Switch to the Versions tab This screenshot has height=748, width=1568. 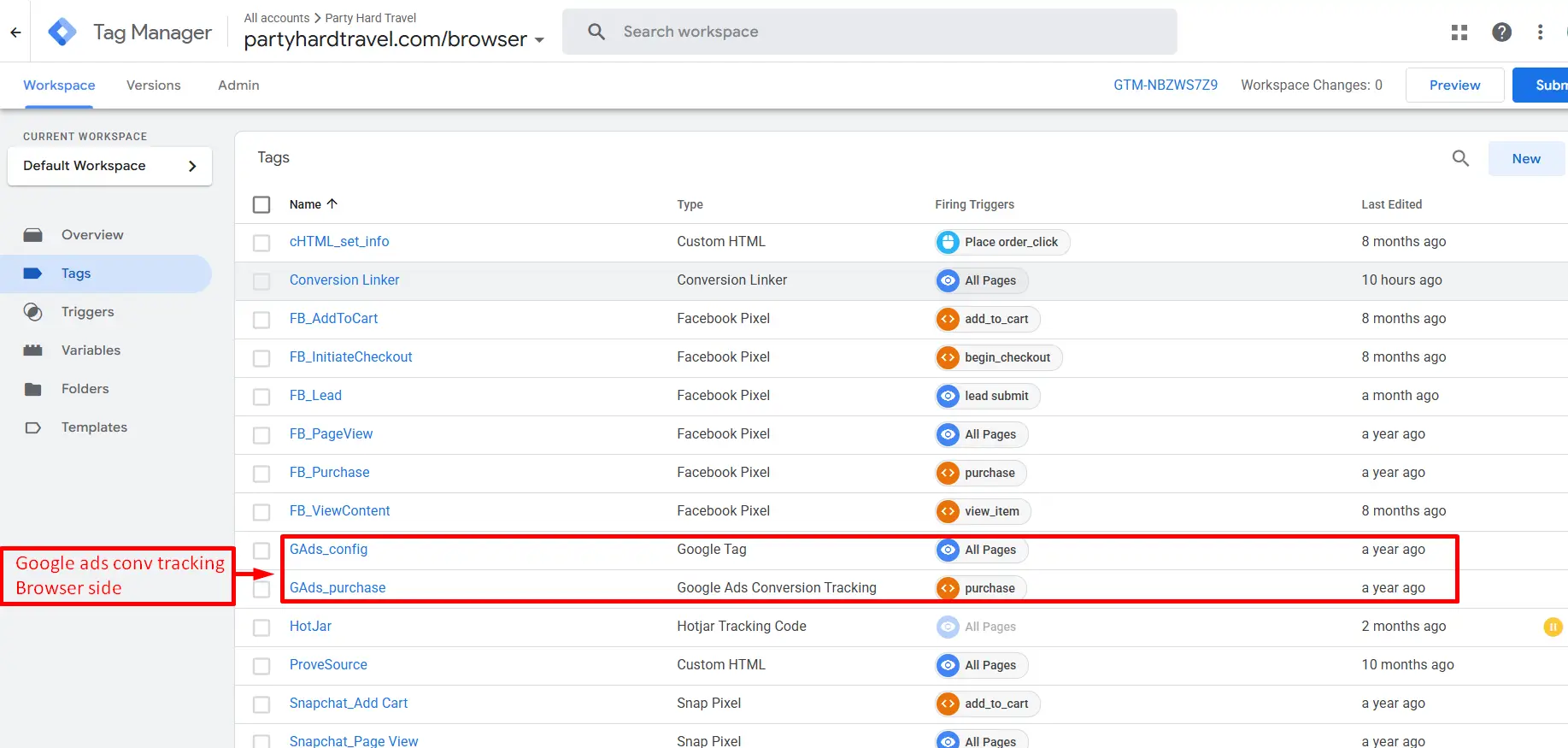tap(154, 85)
